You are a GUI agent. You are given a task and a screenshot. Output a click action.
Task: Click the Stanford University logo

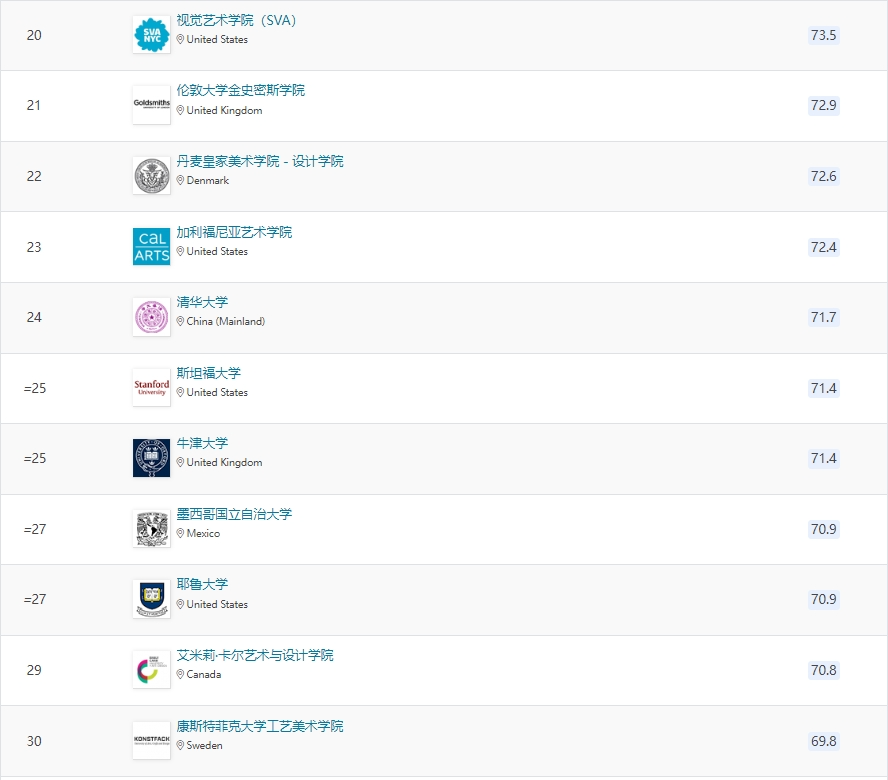[x=151, y=387]
